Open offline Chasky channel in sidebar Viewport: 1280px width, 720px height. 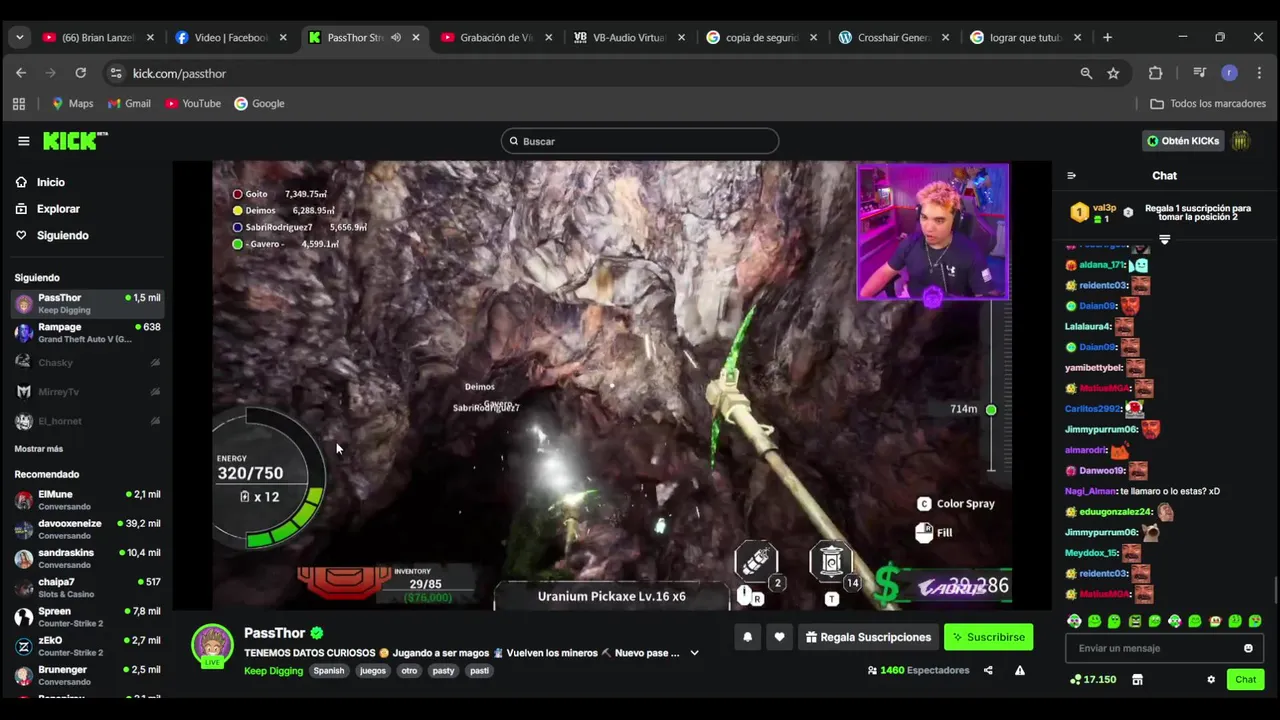[88, 362]
